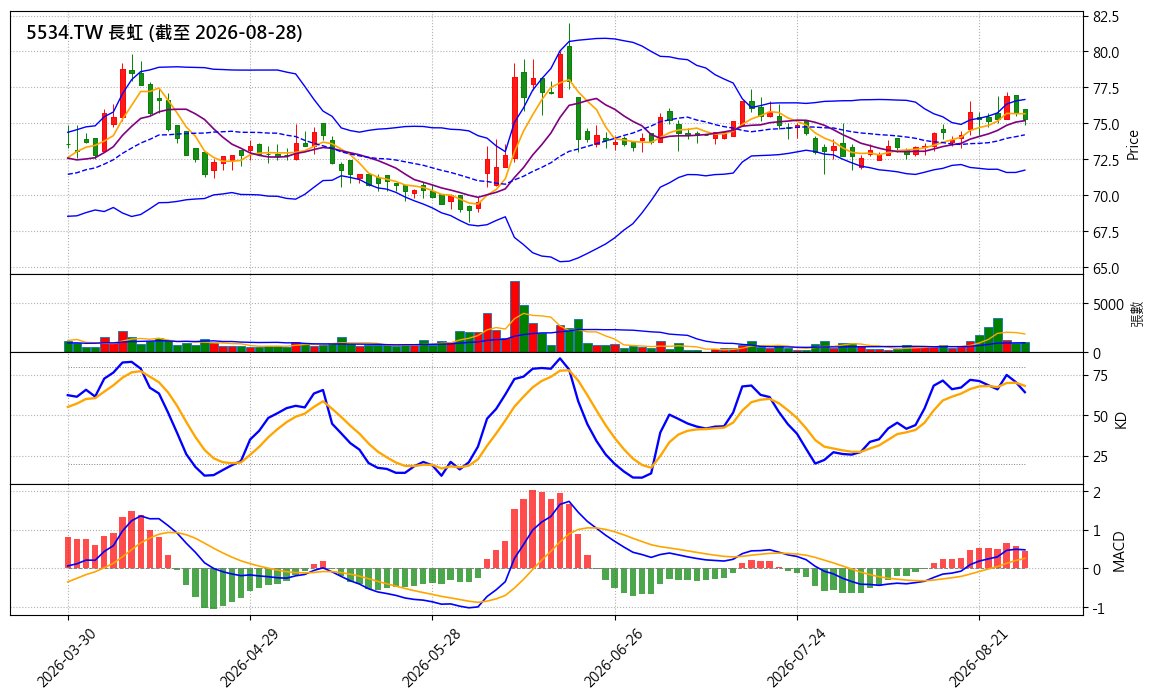Click the 2026-07-24 date label
Image resolution: width=1155 pixels, height=700 pixels.
(x=795, y=656)
